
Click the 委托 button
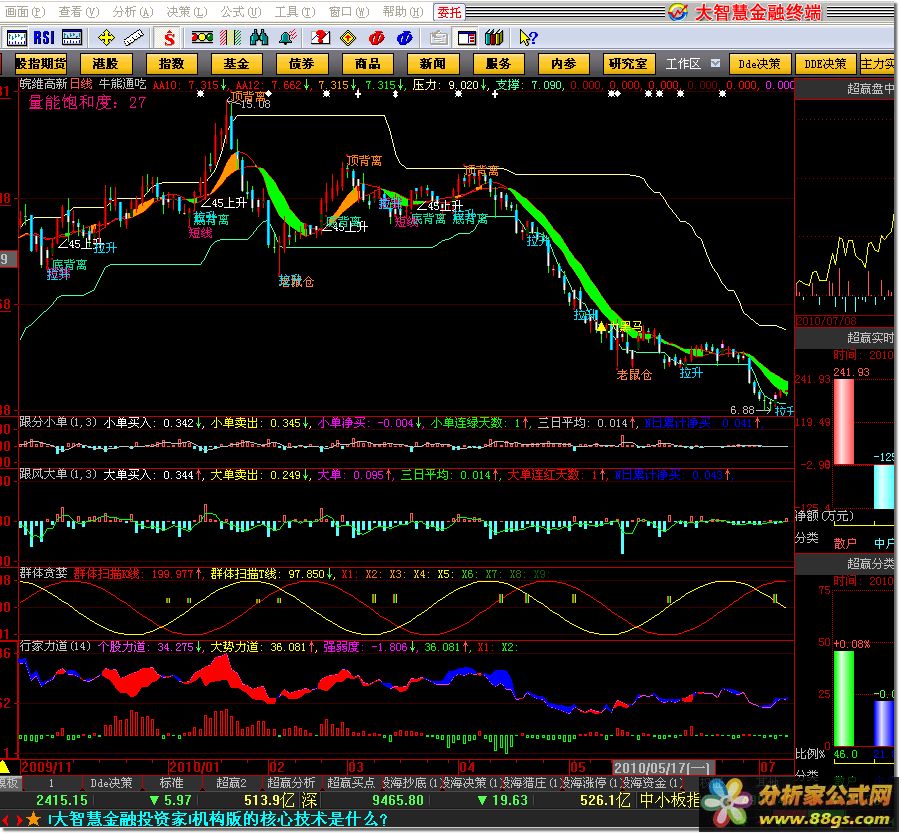tap(449, 12)
